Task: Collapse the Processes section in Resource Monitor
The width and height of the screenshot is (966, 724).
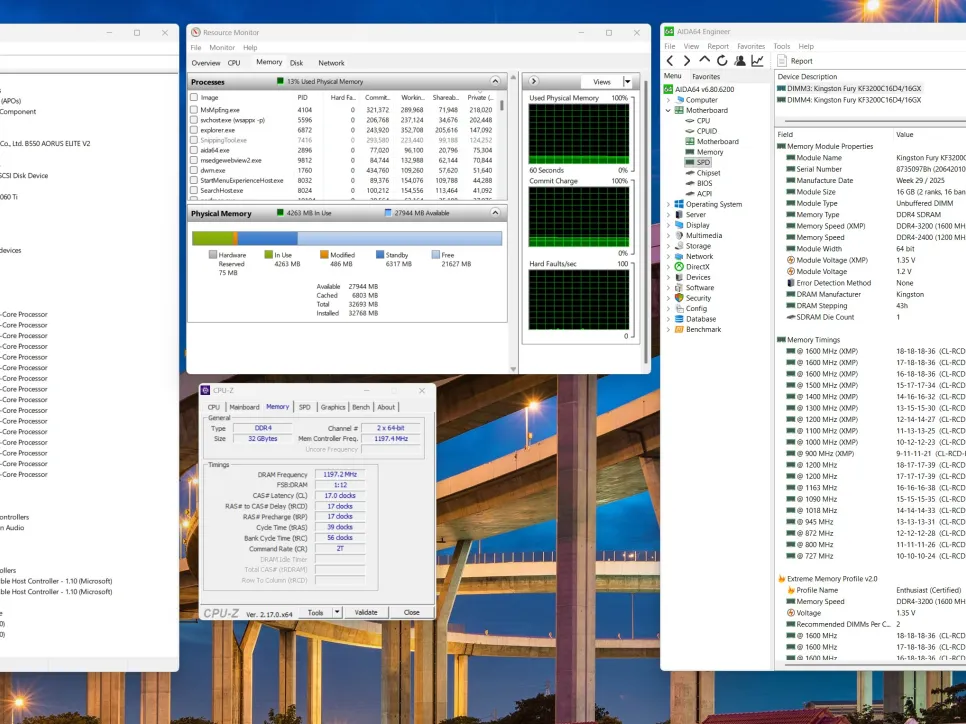Action: 494,82
